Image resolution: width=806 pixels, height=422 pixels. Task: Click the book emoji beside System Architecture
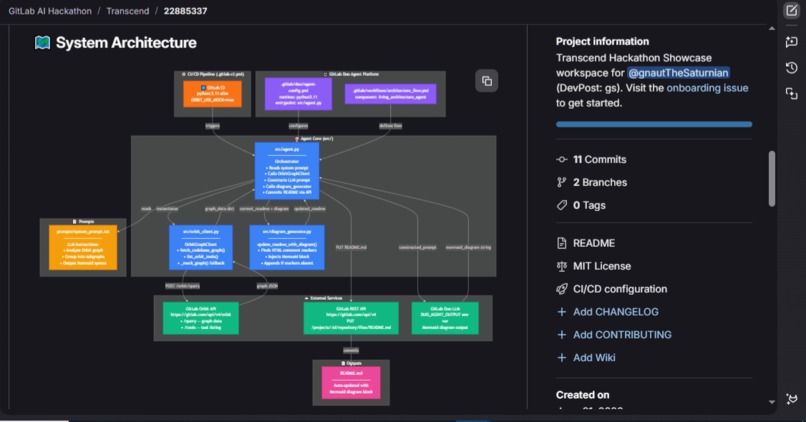[42, 43]
